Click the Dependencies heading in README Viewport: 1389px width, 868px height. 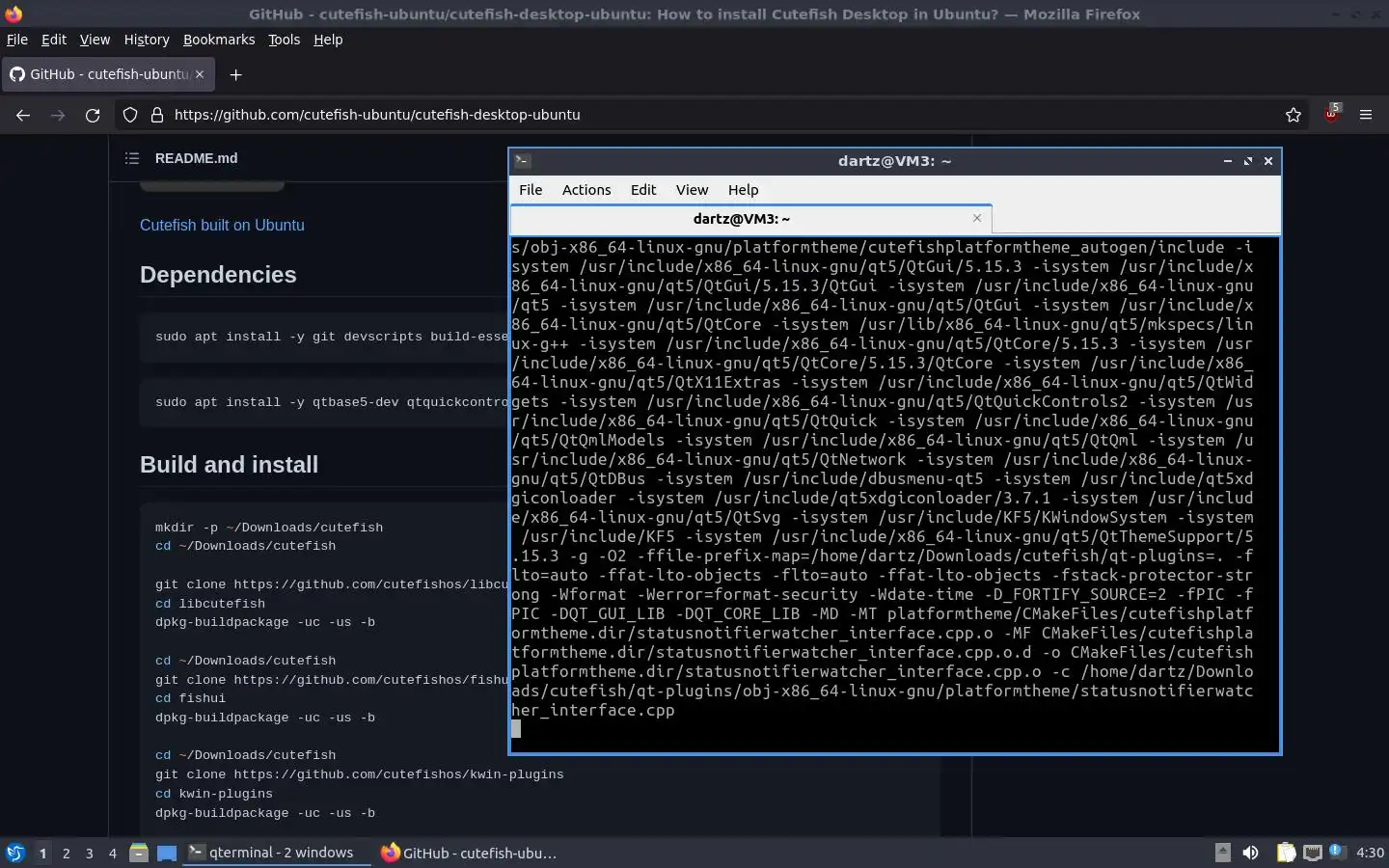(218, 275)
